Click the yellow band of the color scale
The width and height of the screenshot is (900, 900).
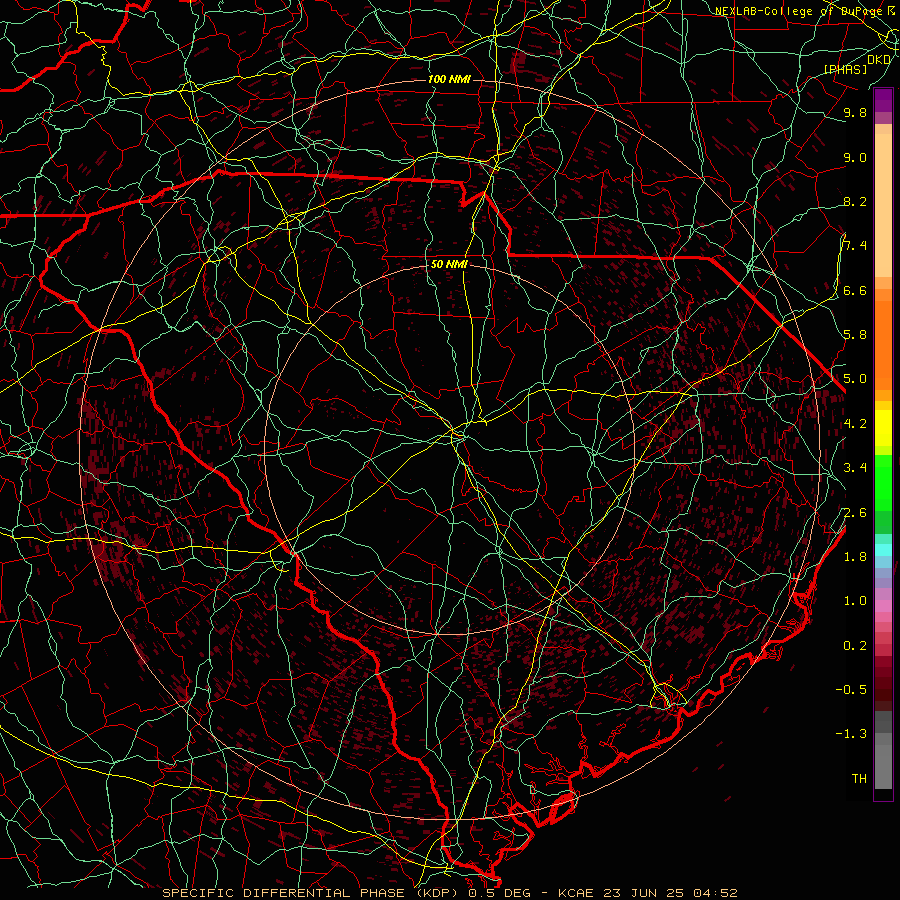coord(883,428)
